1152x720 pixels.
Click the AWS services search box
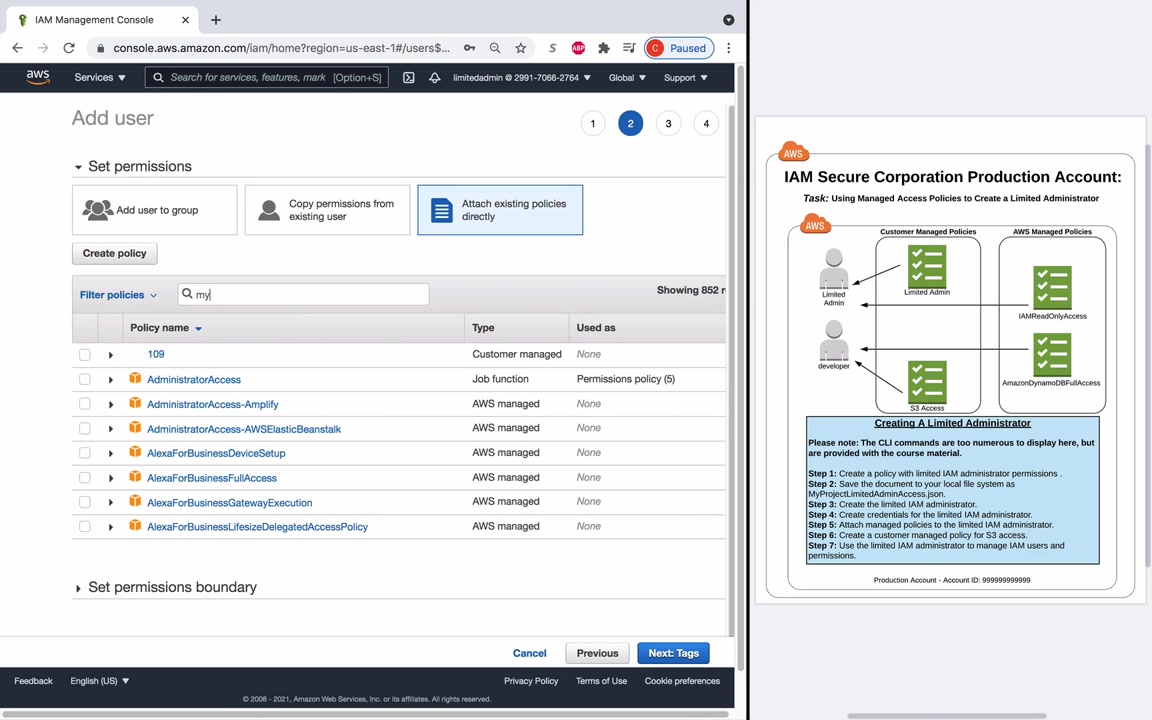point(267,77)
